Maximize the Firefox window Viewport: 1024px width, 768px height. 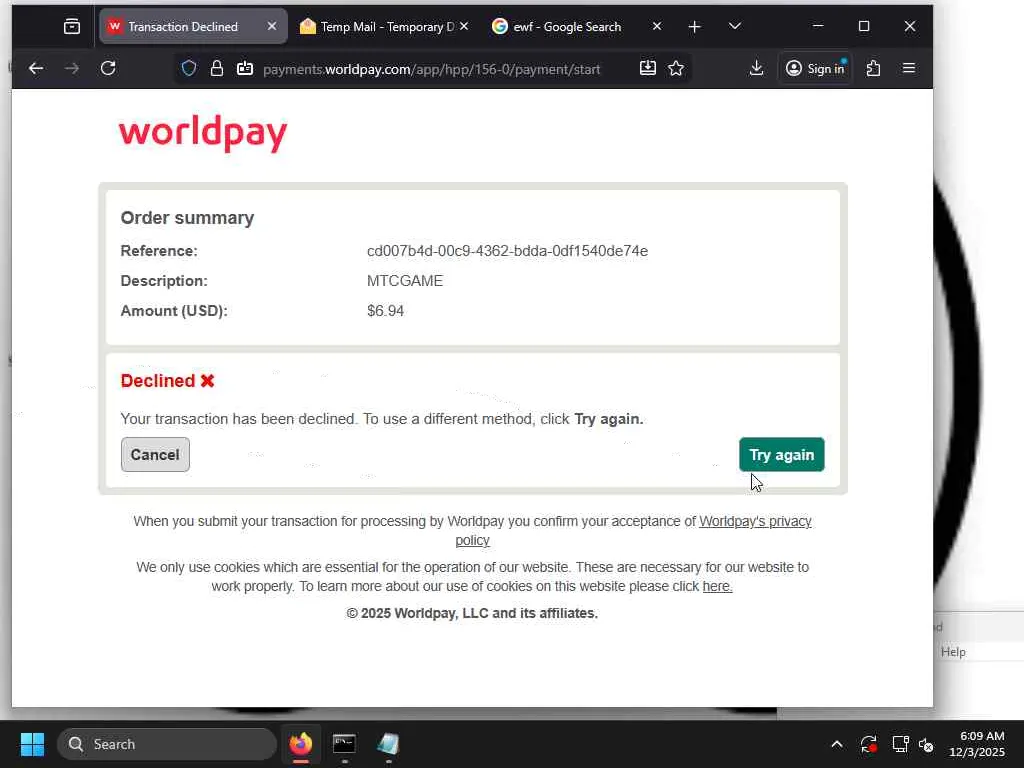click(864, 26)
